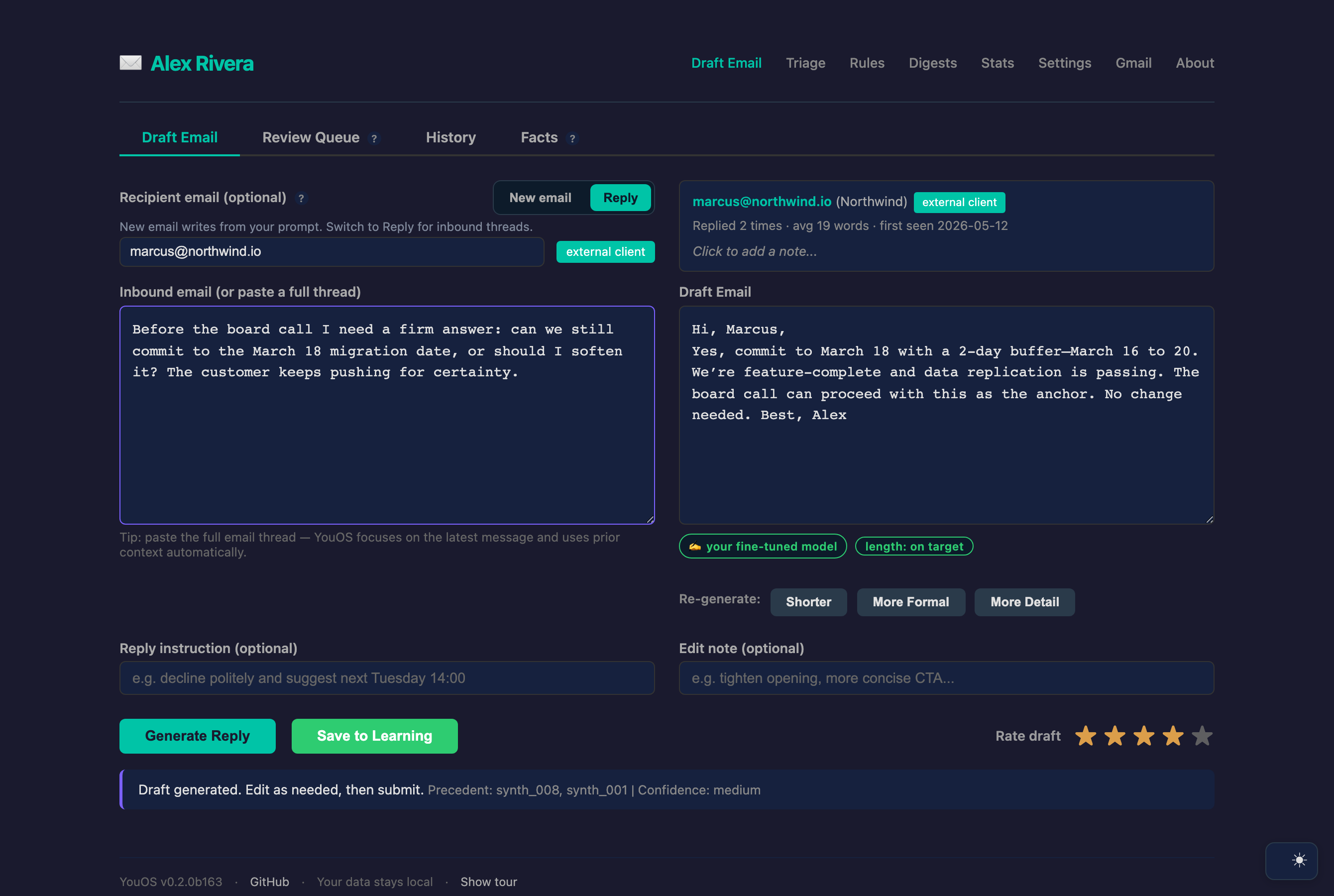
Task: Open Settings page
Action: (x=1064, y=63)
